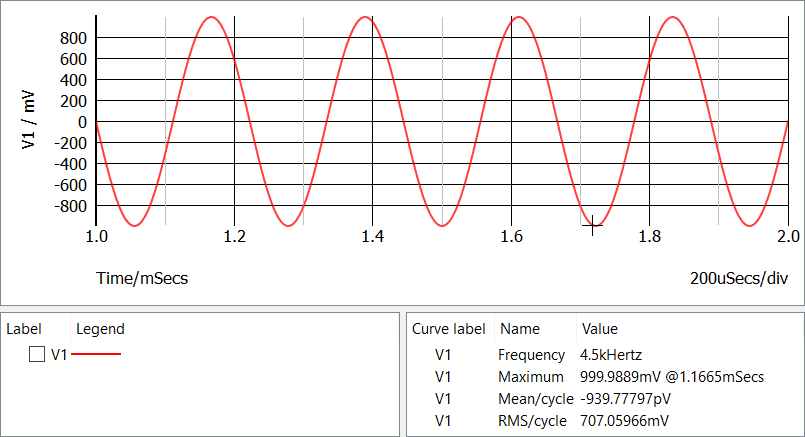Sort by the 'Curve label' column header
The width and height of the screenshot is (805, 437).
pos(448,328)
